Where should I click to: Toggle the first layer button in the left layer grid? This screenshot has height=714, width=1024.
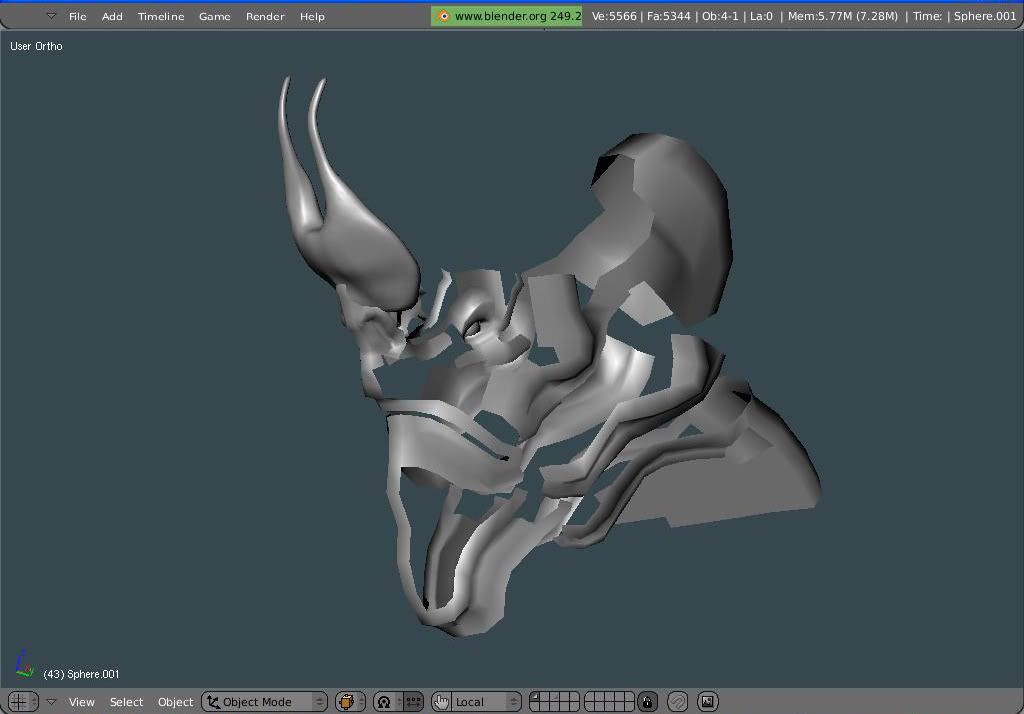point(536,697)
